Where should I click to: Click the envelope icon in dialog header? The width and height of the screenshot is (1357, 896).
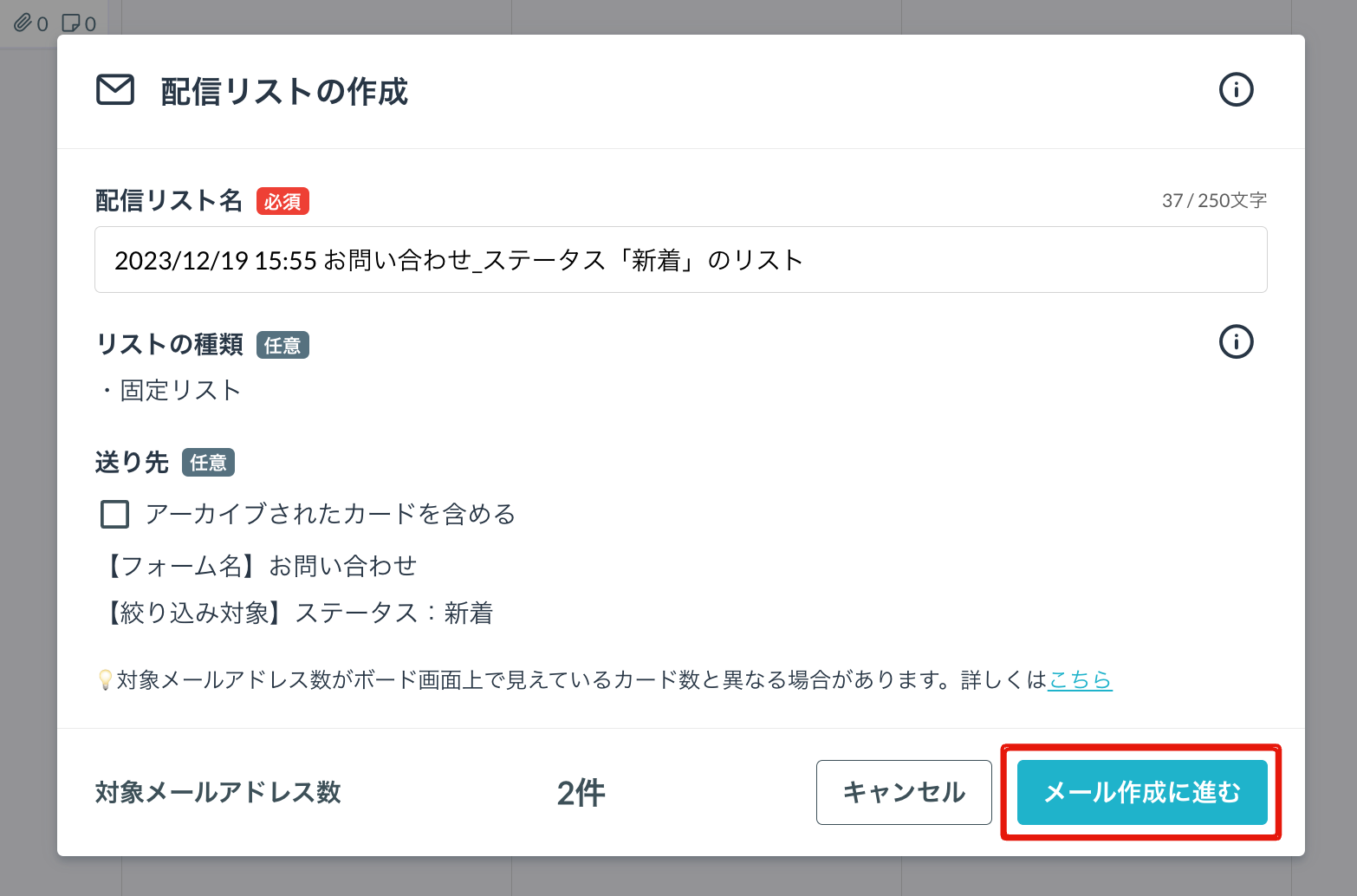(115, 90)
